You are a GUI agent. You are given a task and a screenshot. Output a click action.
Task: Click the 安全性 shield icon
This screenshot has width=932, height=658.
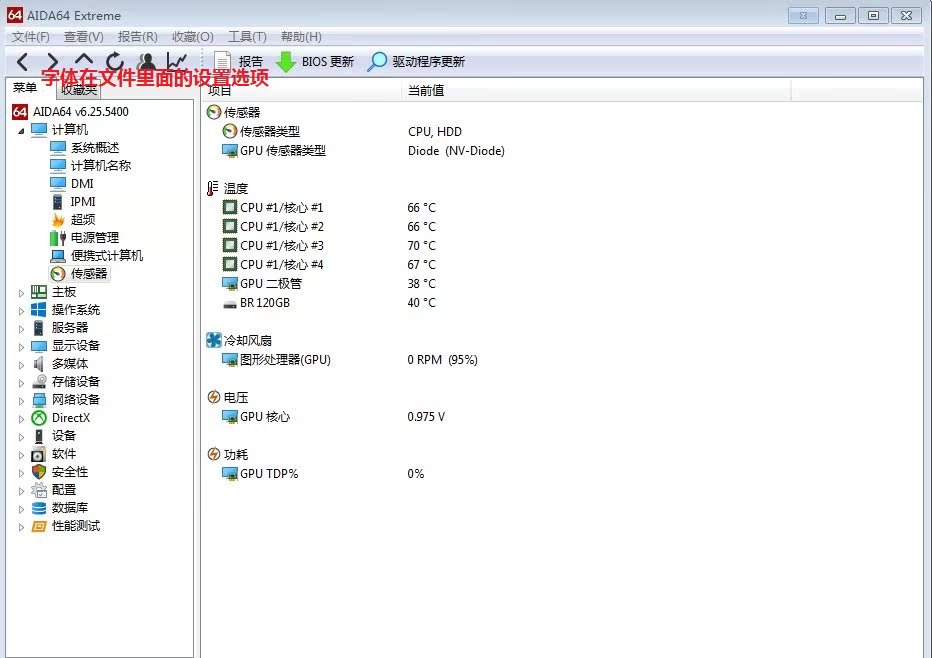click(39, 472)
